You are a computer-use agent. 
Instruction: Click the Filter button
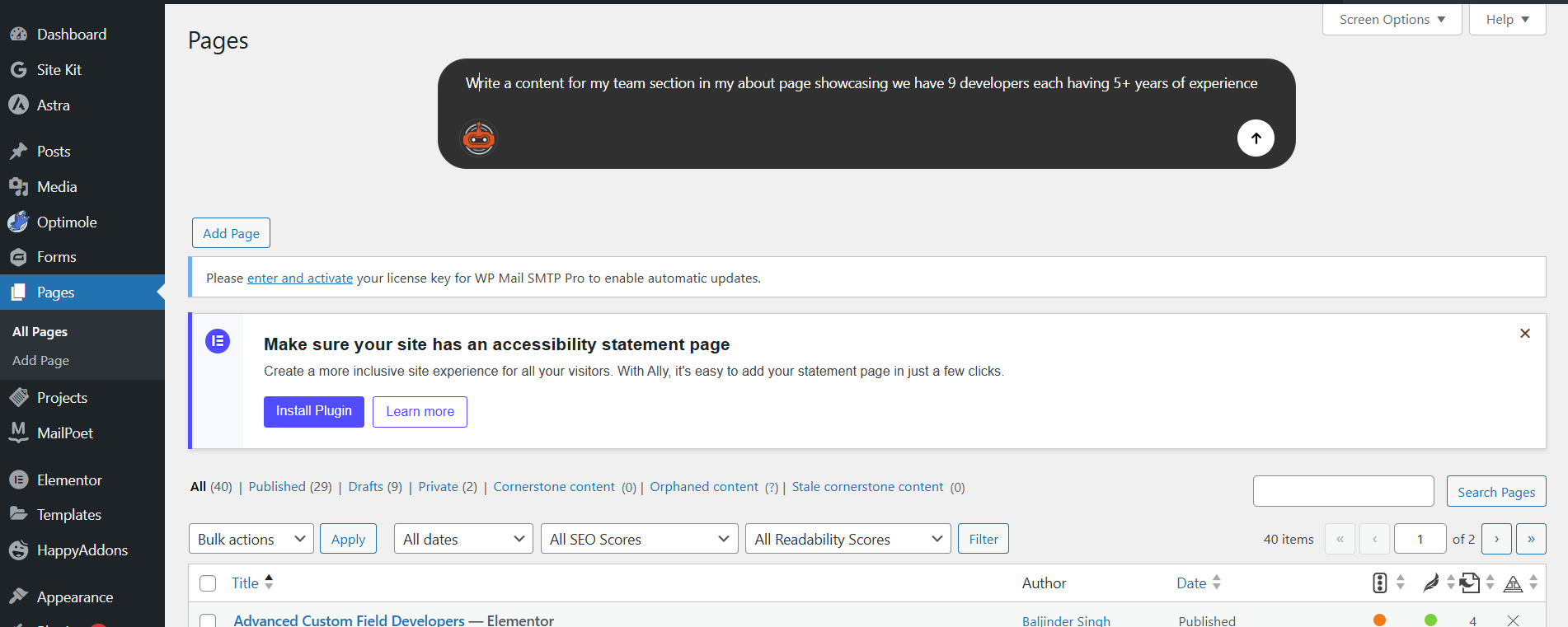click(x=984, y=539)
